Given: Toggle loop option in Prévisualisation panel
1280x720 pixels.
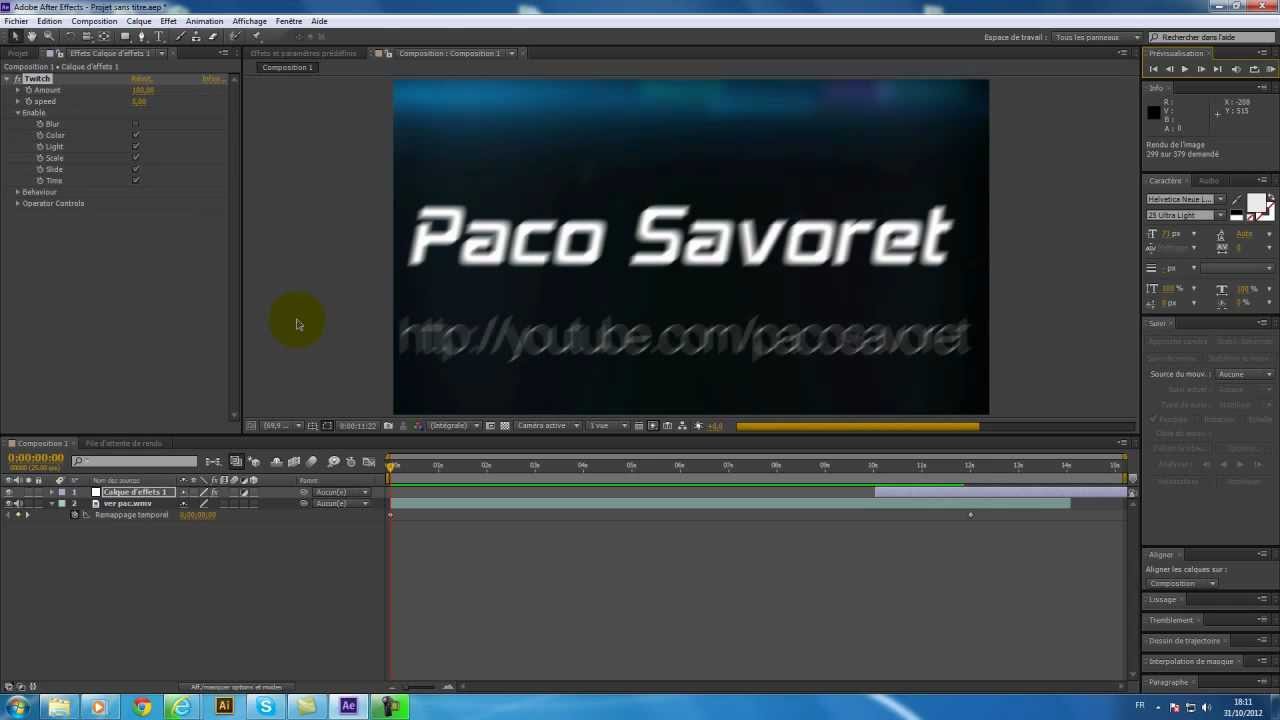Looking at the screenshot, I should click(x=1253, y=69).
